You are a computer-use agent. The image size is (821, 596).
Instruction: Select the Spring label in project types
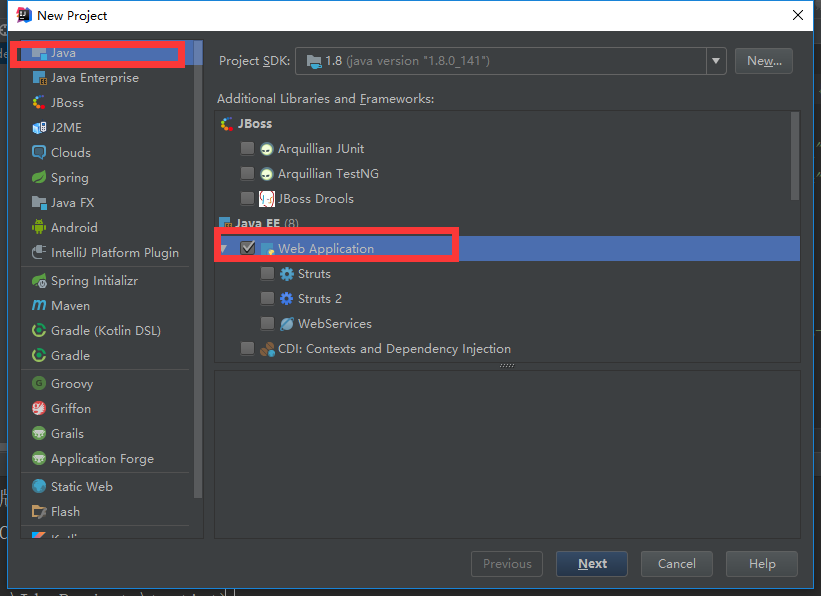click(70, 178)
